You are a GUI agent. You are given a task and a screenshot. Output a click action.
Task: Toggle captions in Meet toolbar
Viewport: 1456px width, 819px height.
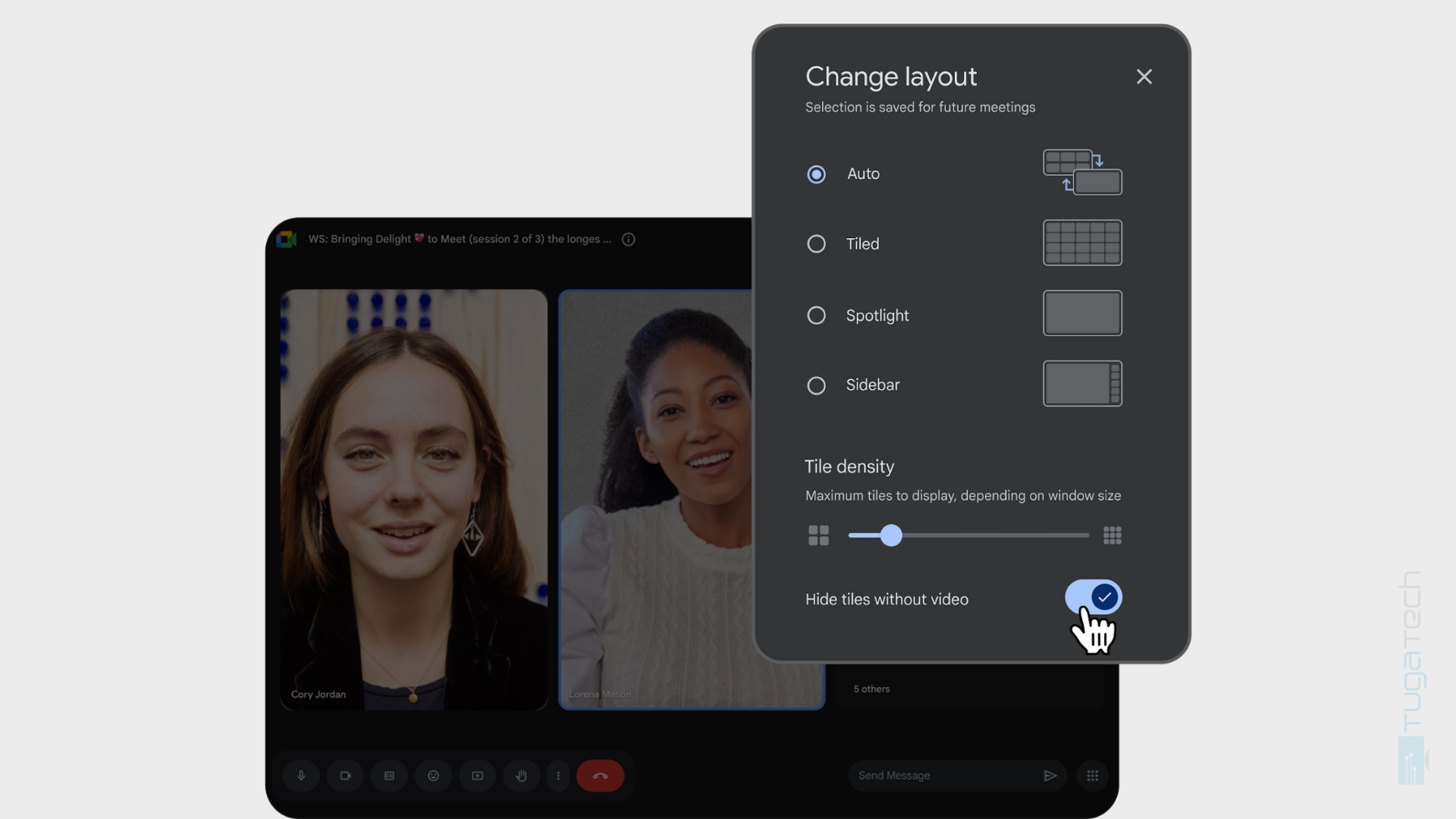(389, 776)
